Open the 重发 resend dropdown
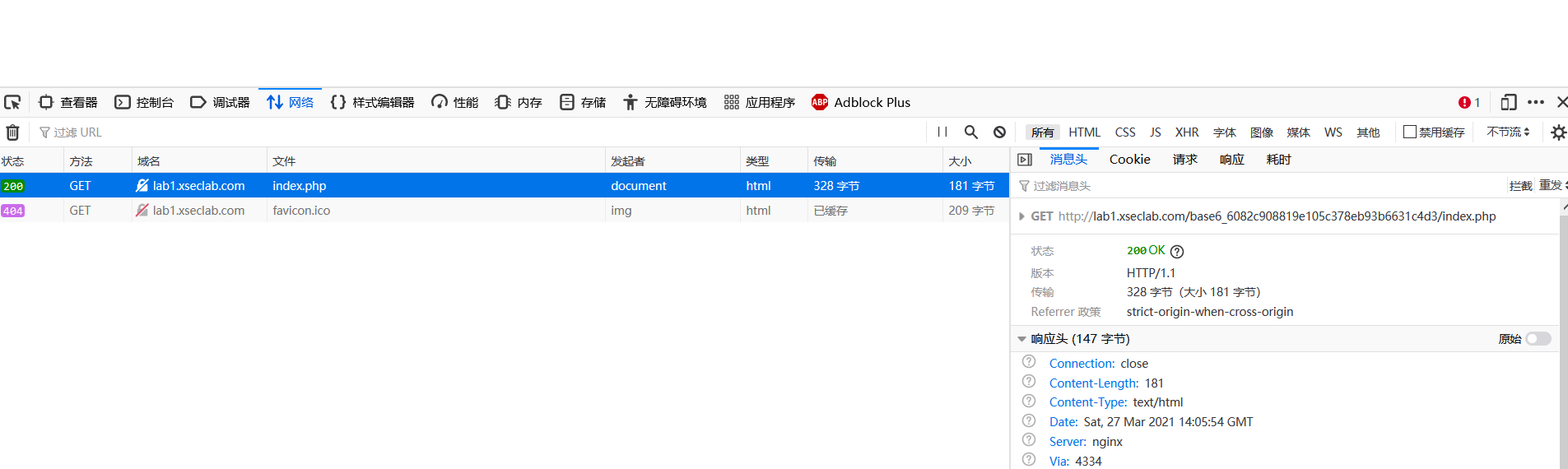1568x469 pixels. coord(1552,186)
